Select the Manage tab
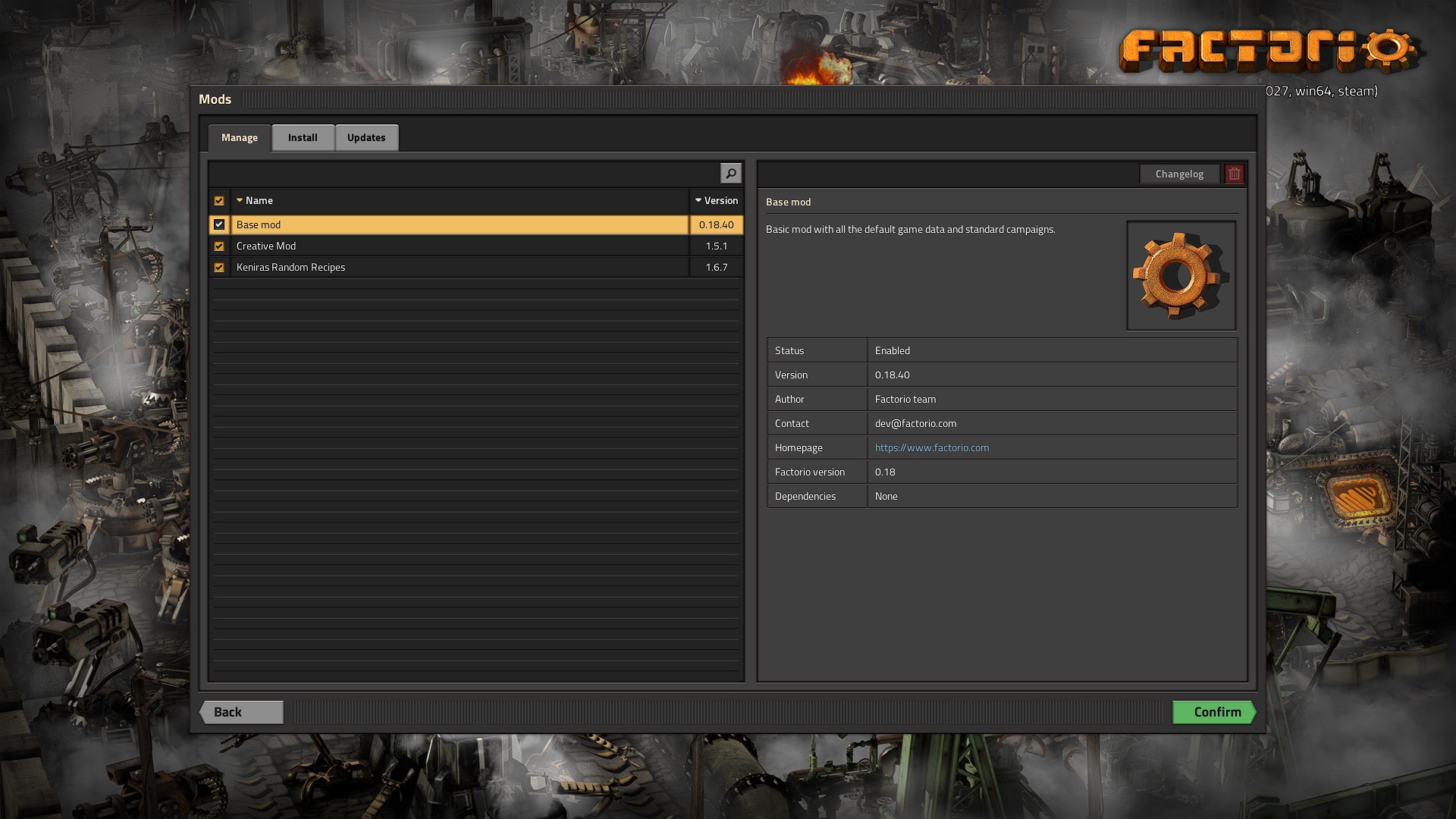The height and width of the screenshot is (819, 1456). coord(240,137)
